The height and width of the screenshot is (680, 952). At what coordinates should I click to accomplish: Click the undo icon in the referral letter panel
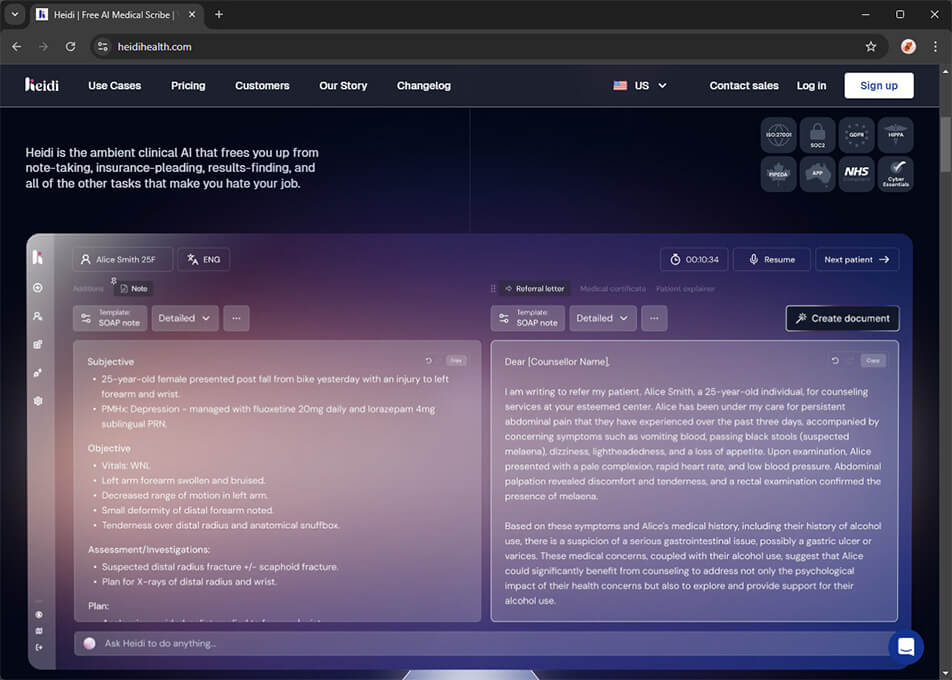click(835, 361)
